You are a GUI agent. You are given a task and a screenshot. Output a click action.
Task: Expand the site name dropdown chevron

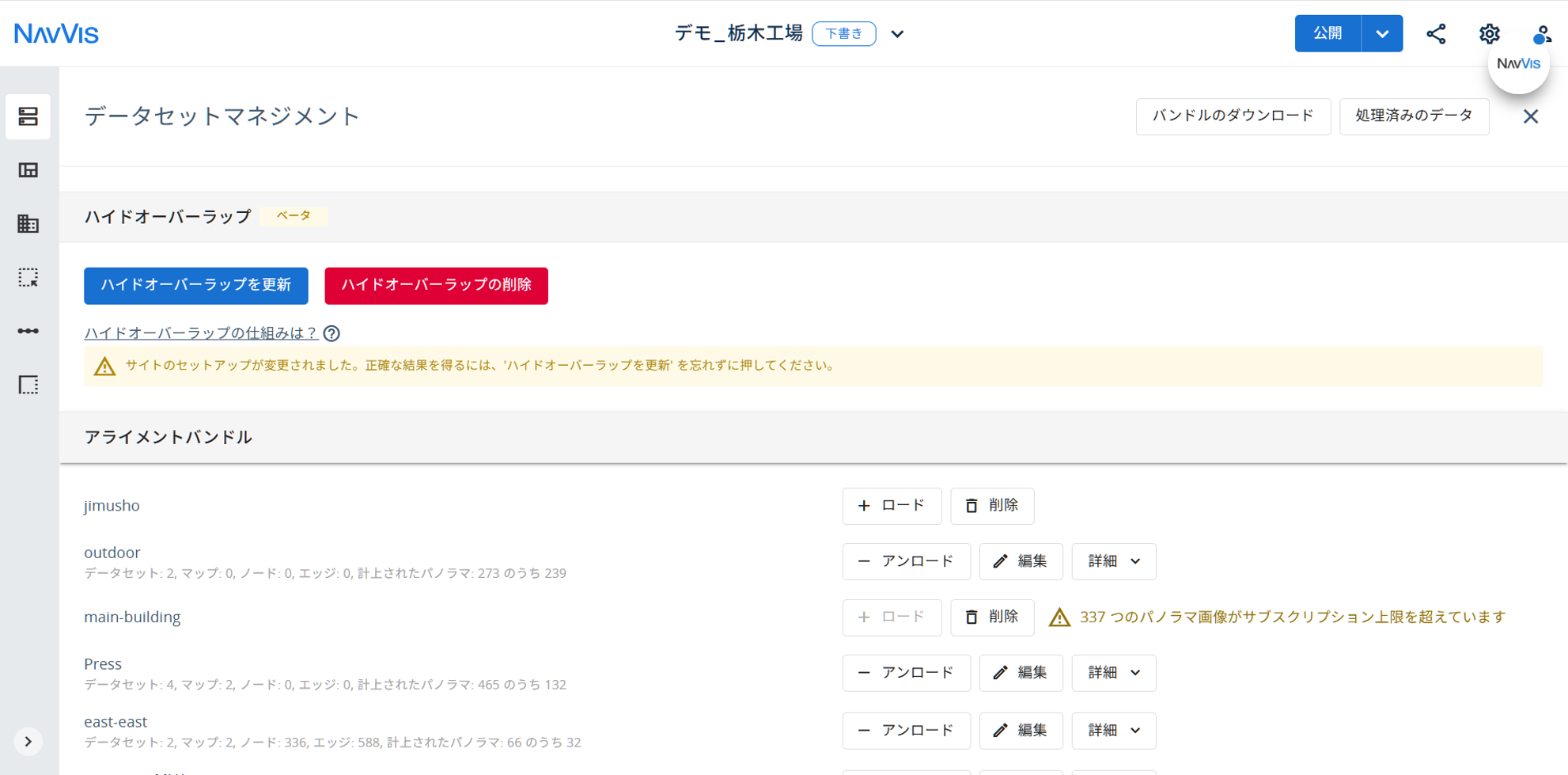(897, 34)
